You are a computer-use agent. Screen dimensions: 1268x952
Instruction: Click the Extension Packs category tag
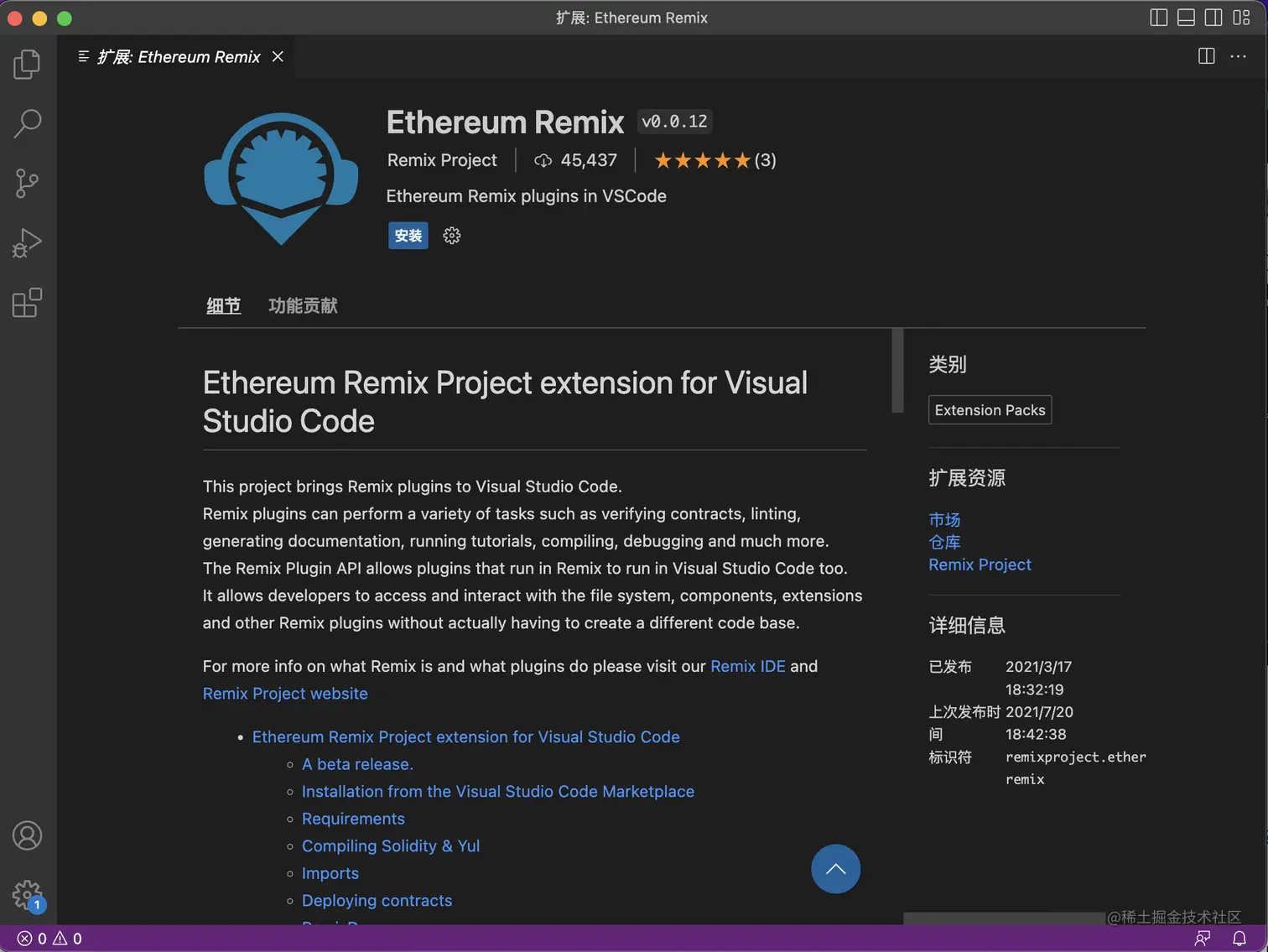point(990,410)
